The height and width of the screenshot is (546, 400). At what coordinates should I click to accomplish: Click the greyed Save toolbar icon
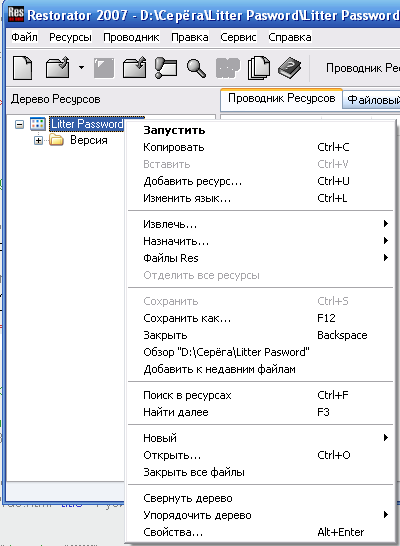104,68
